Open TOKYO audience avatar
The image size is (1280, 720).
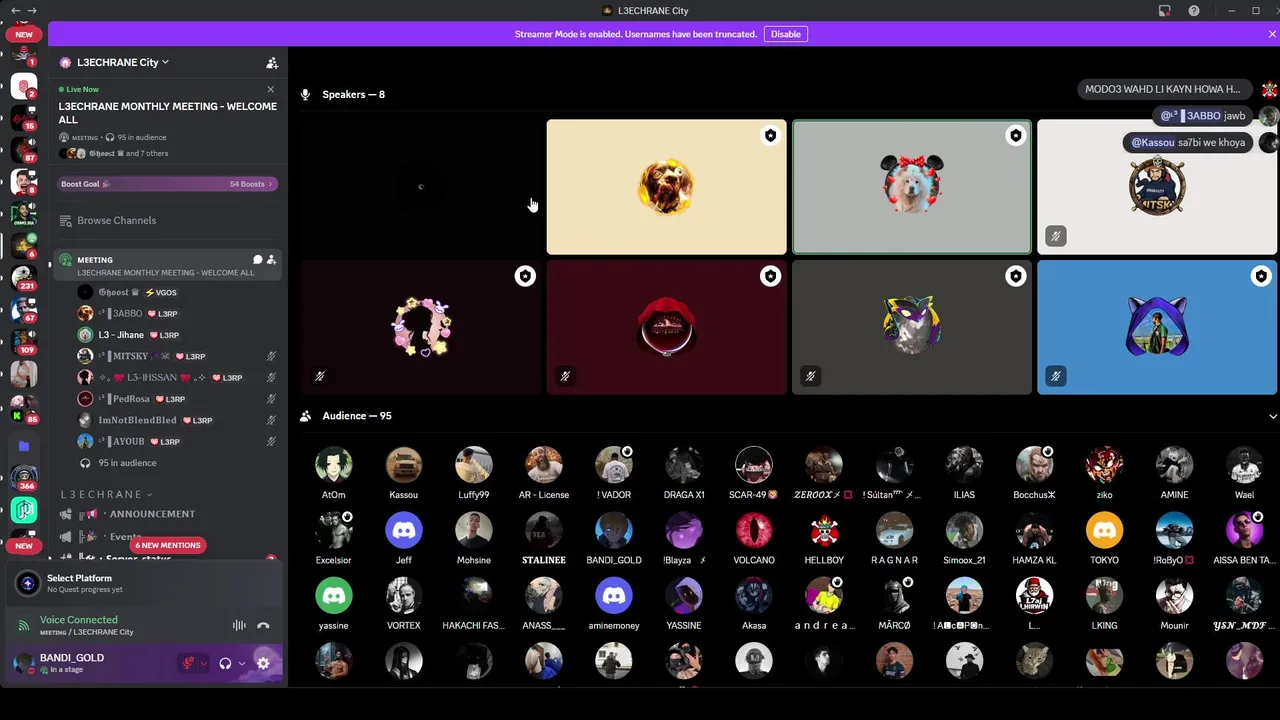point(1104,530)
